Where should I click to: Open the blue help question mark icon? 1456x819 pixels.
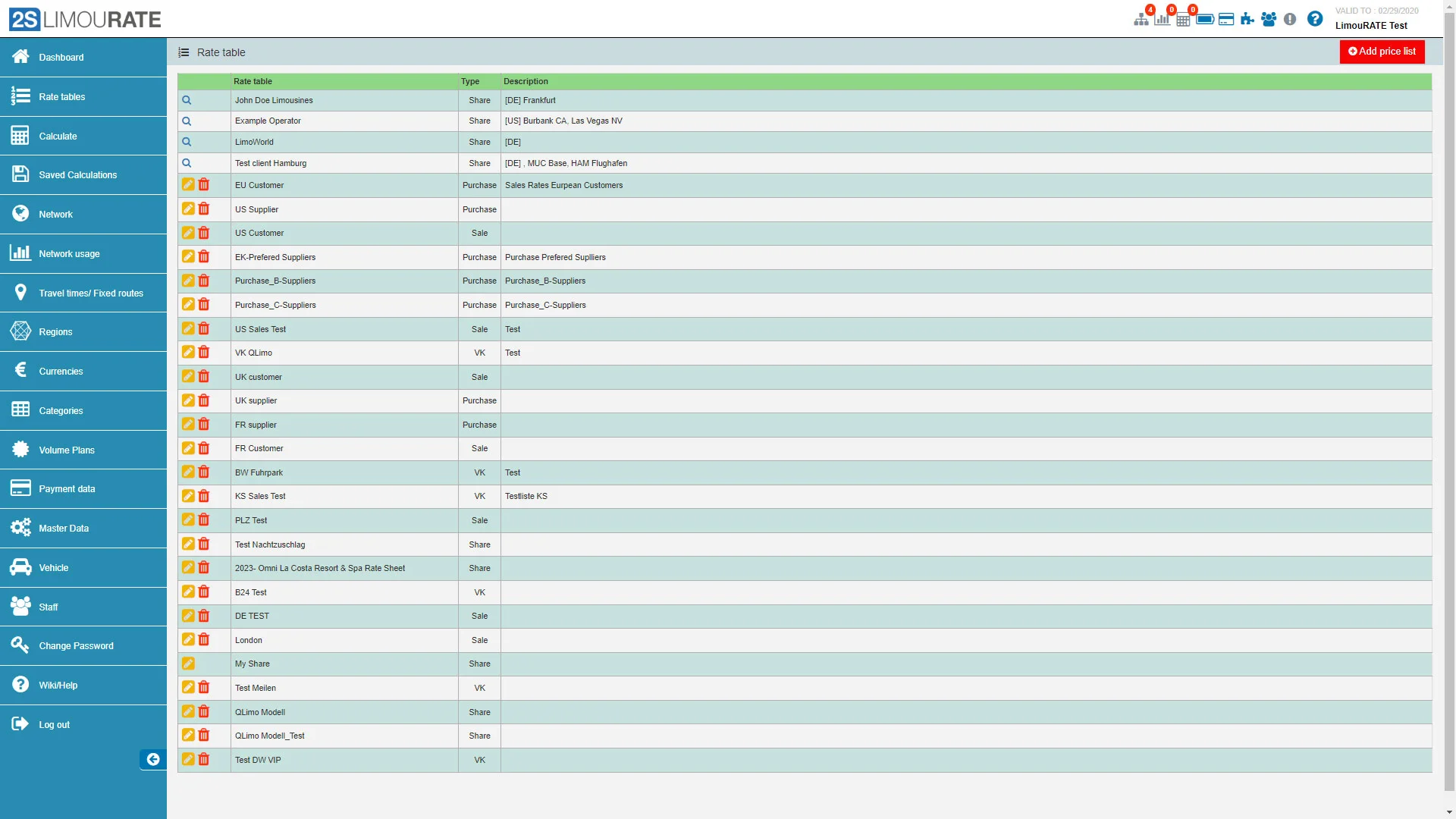pos(1315,19)
